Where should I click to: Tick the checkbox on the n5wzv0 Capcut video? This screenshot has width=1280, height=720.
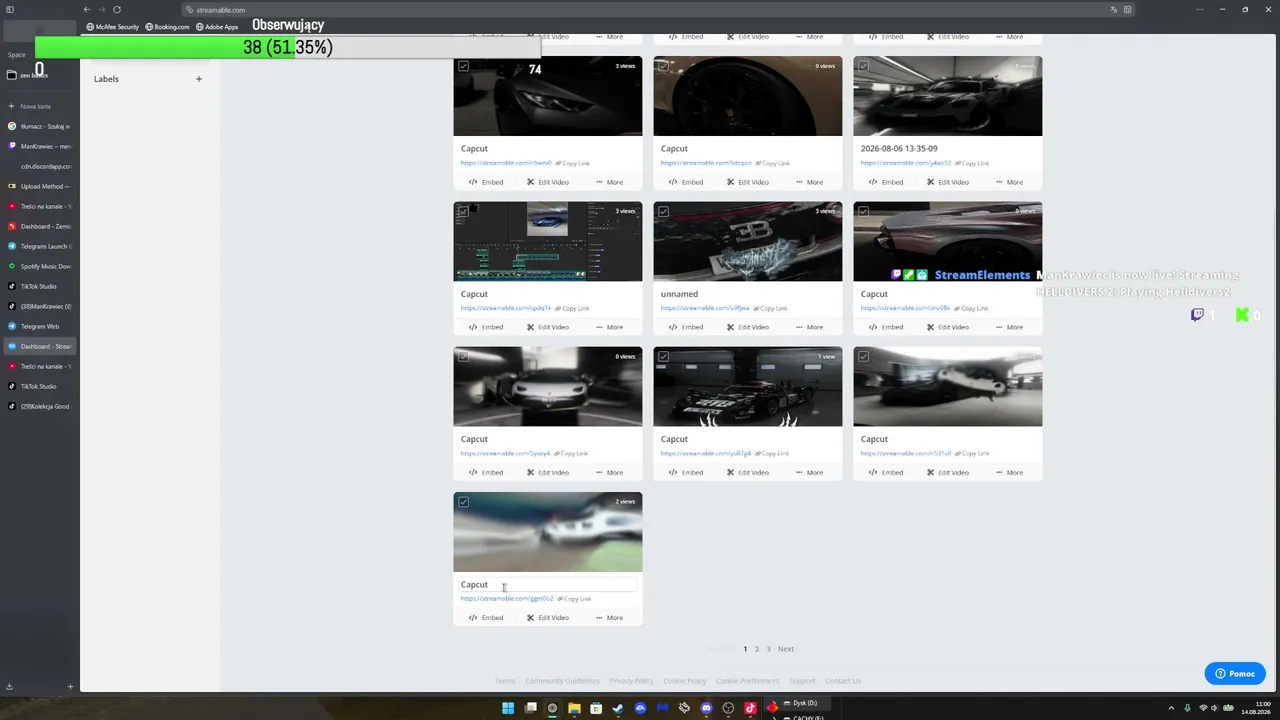point(463,66)
